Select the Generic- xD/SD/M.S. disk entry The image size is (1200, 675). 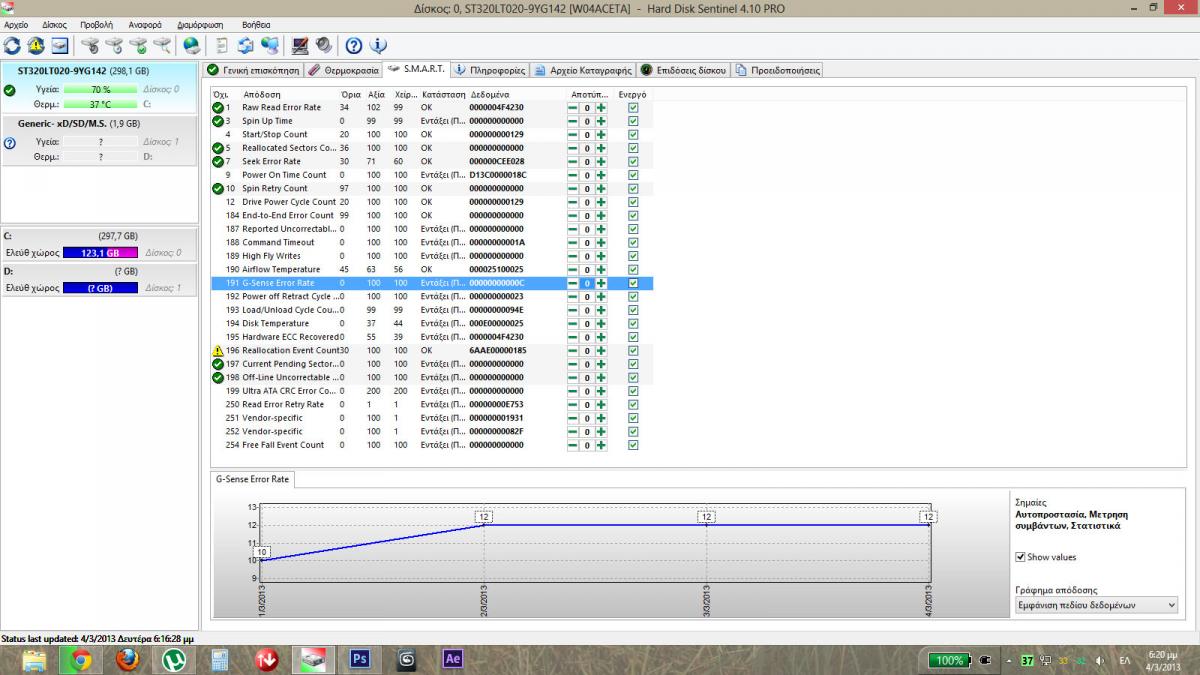(x=98, y=140)
